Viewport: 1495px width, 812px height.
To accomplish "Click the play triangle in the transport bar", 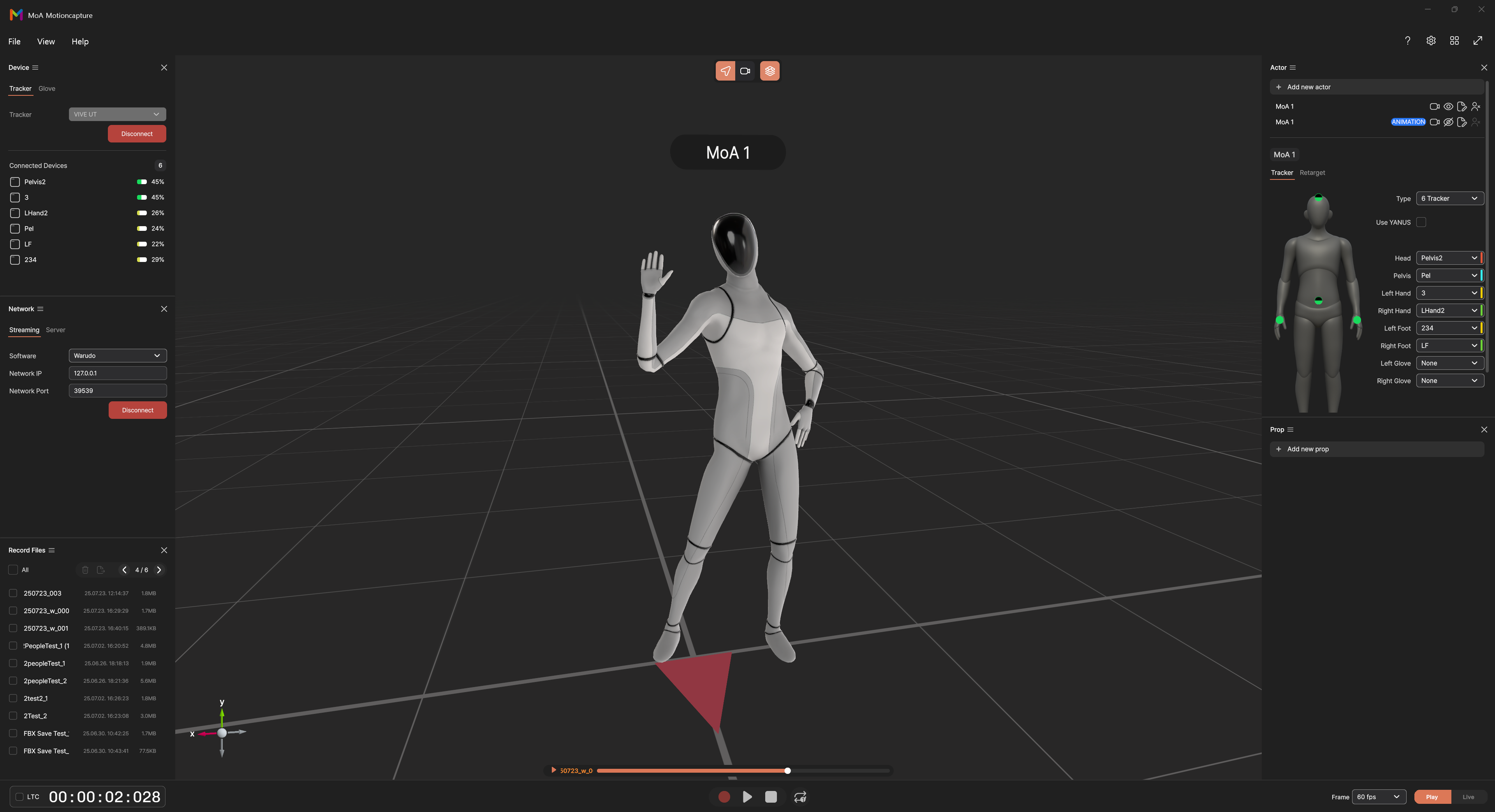I will pos(748,796).
